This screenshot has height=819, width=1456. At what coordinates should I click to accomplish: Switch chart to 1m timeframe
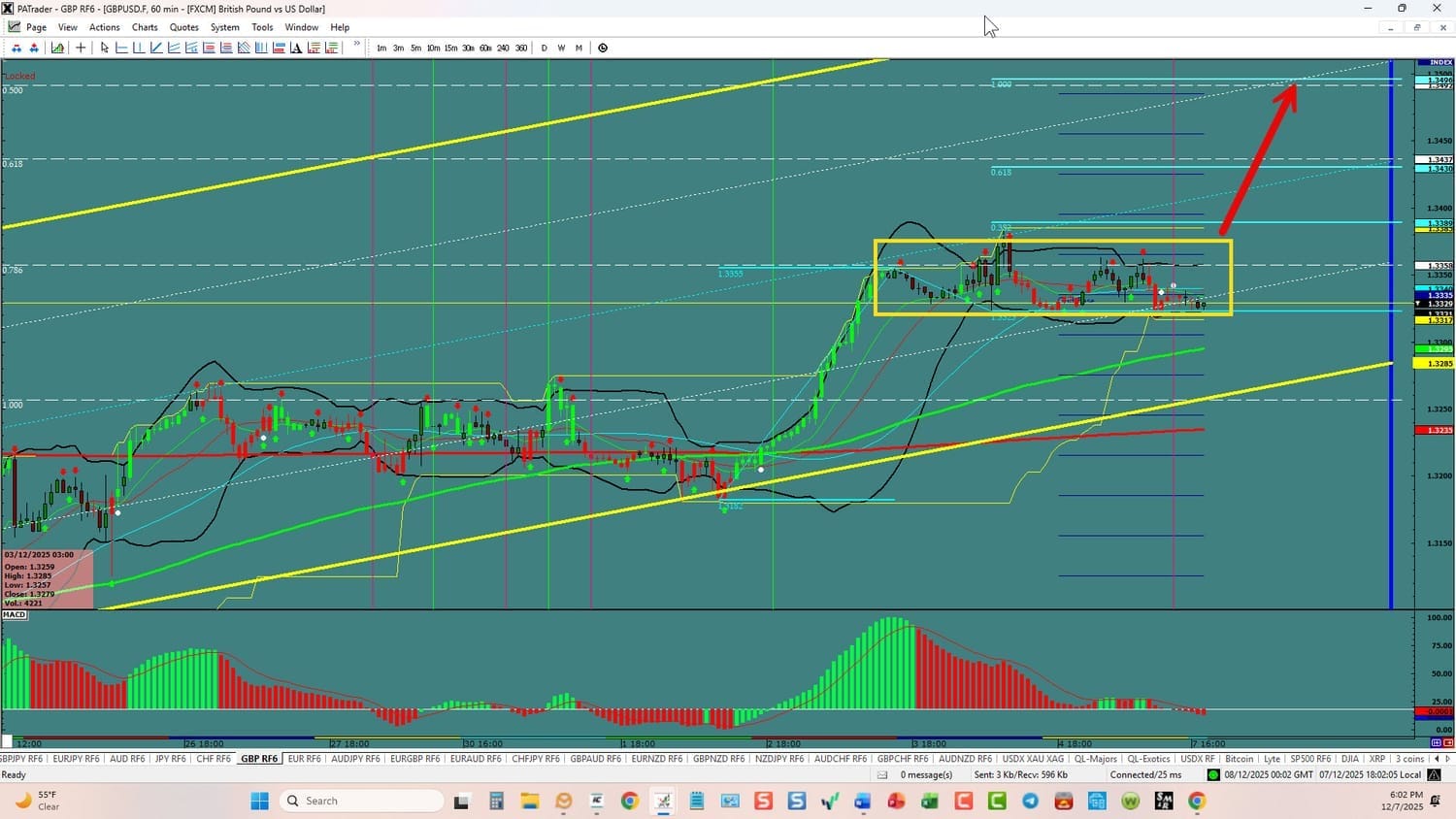tap(381, 48)
